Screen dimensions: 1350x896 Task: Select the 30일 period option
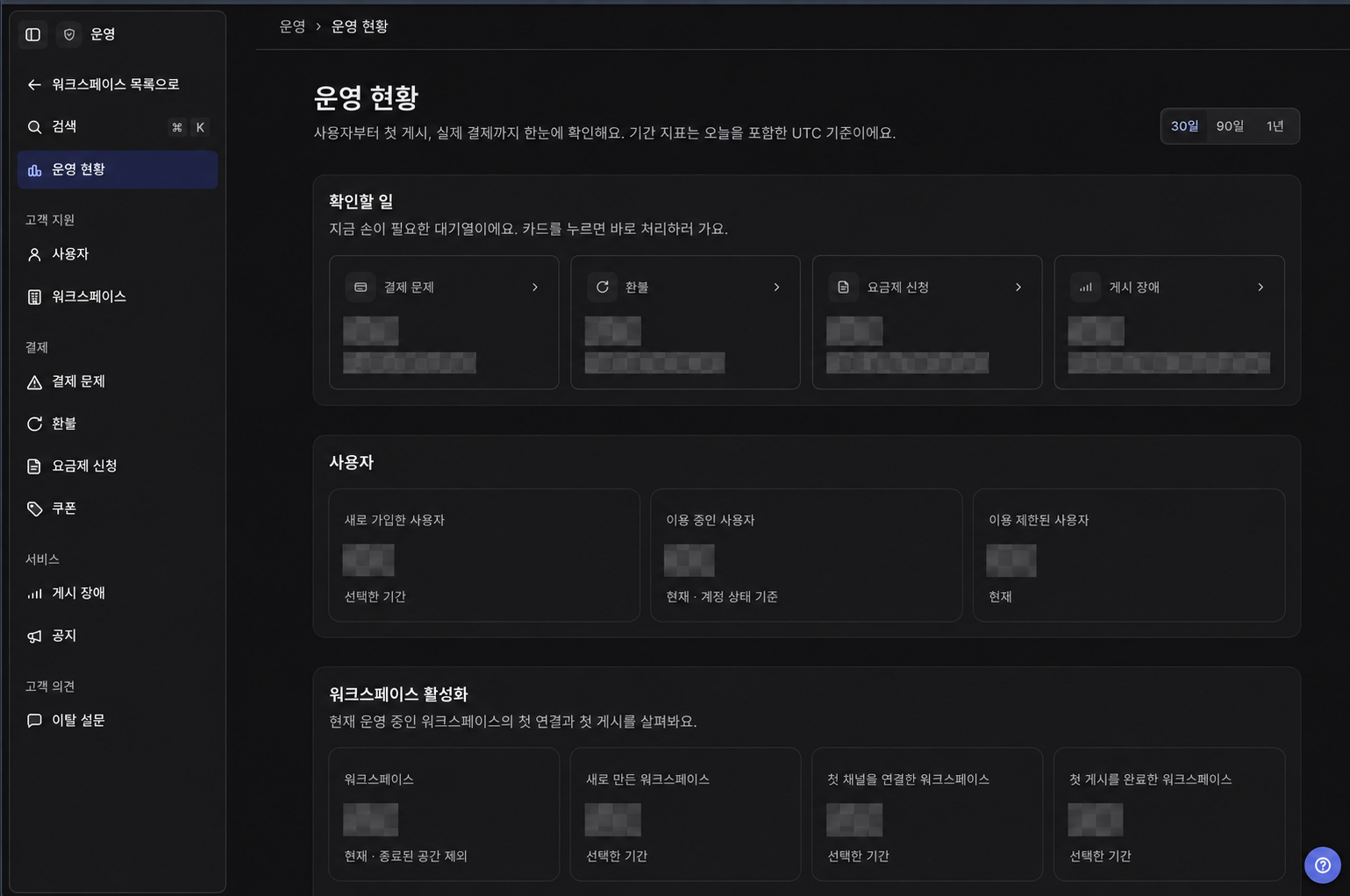coord(1184,126)
